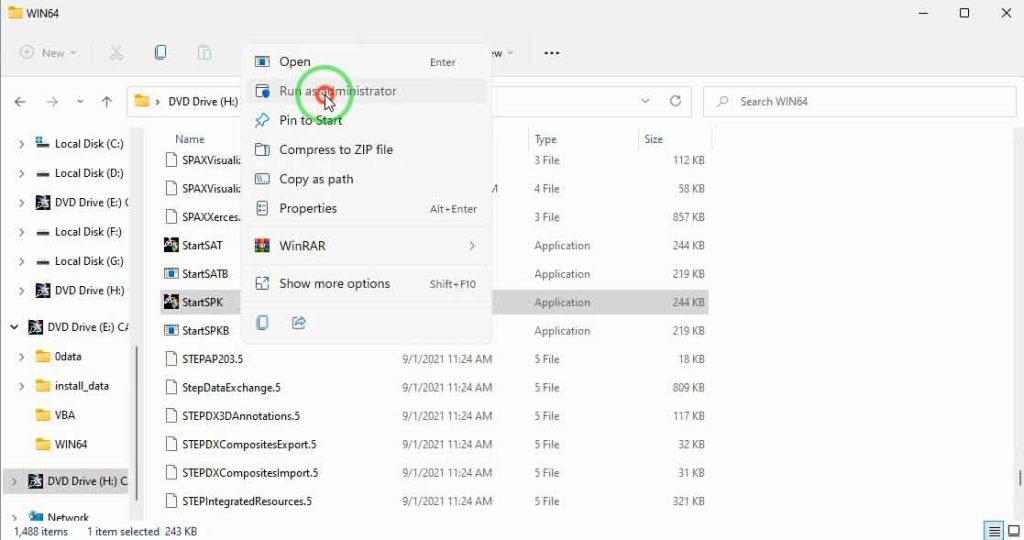
Task: Click the Copy icon at context menu bottom
Action: pyautogui.click(x=262, y=322)
